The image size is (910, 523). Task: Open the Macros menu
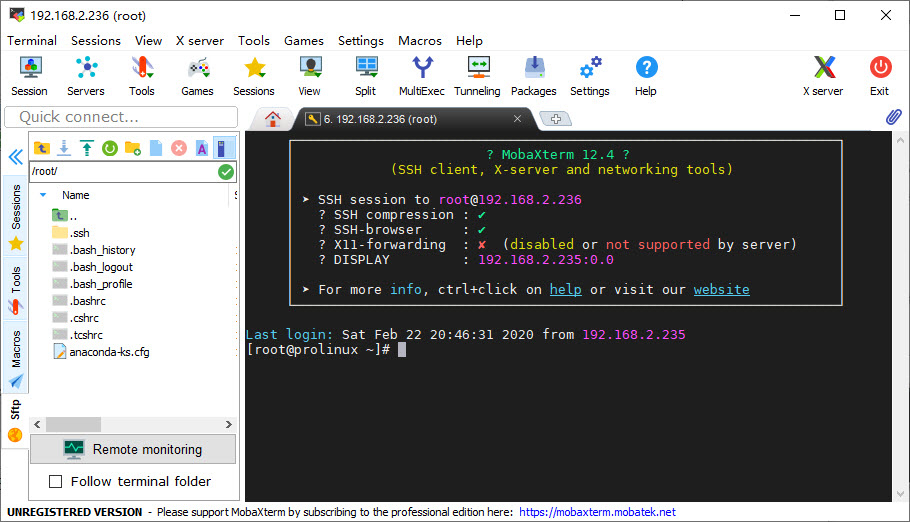coord(419,41)
